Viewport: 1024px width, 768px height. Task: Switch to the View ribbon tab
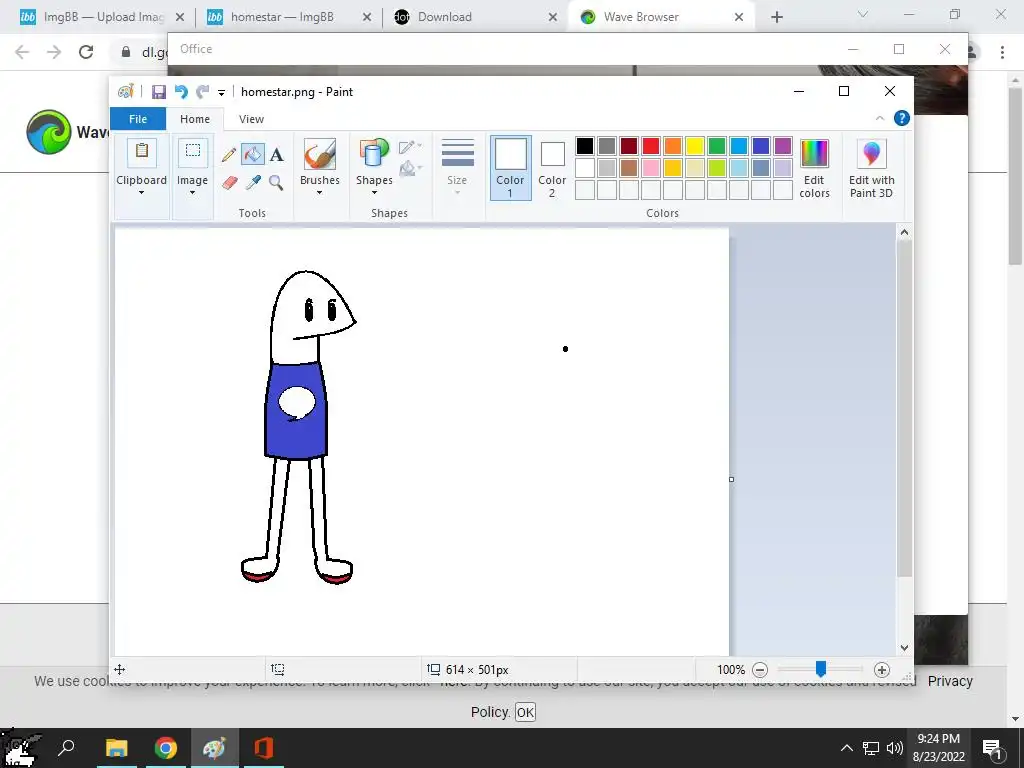pyautogui.click(x=251, y=119)
